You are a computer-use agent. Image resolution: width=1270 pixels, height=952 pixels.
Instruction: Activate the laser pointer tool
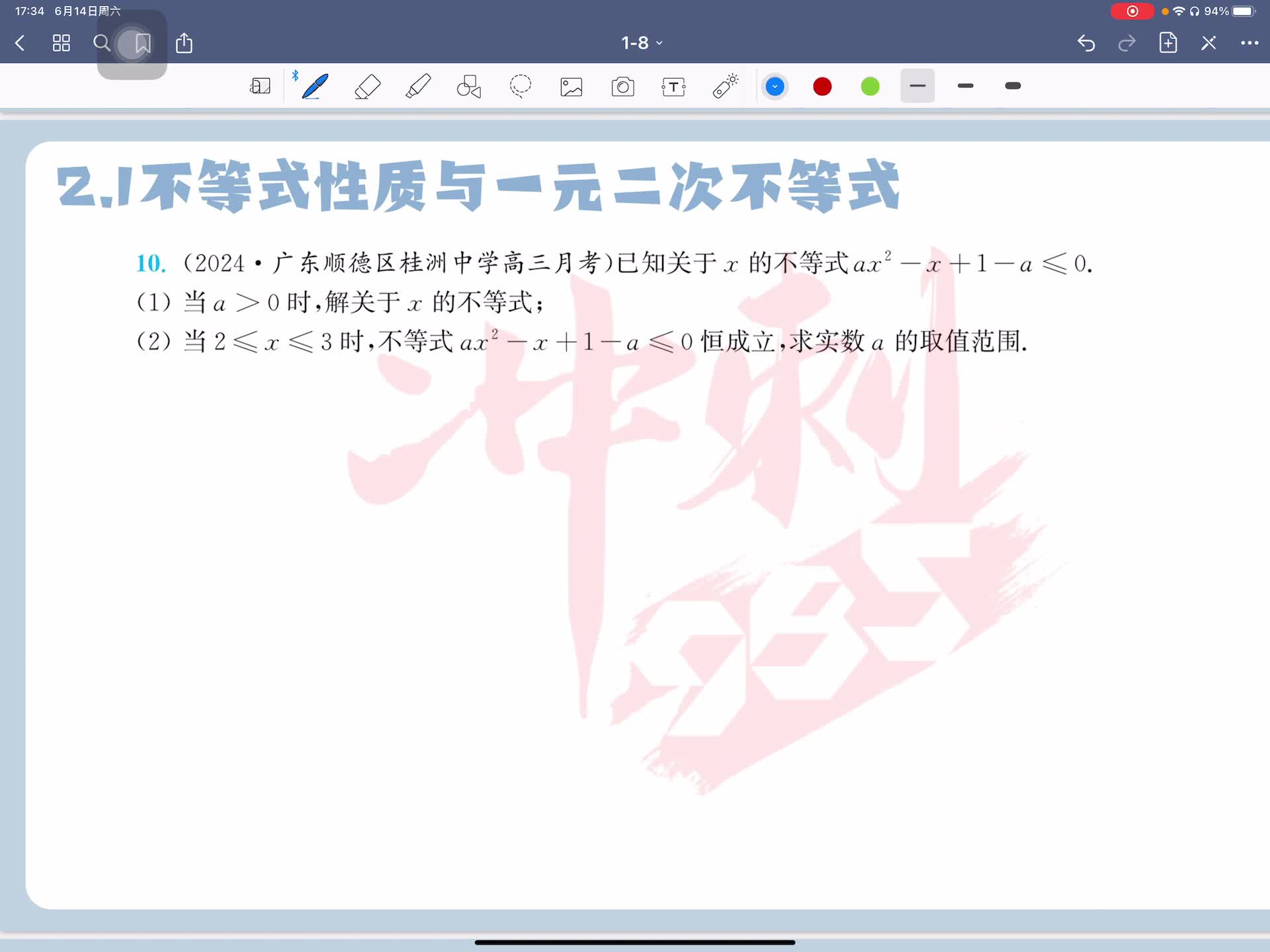point(725,87)
